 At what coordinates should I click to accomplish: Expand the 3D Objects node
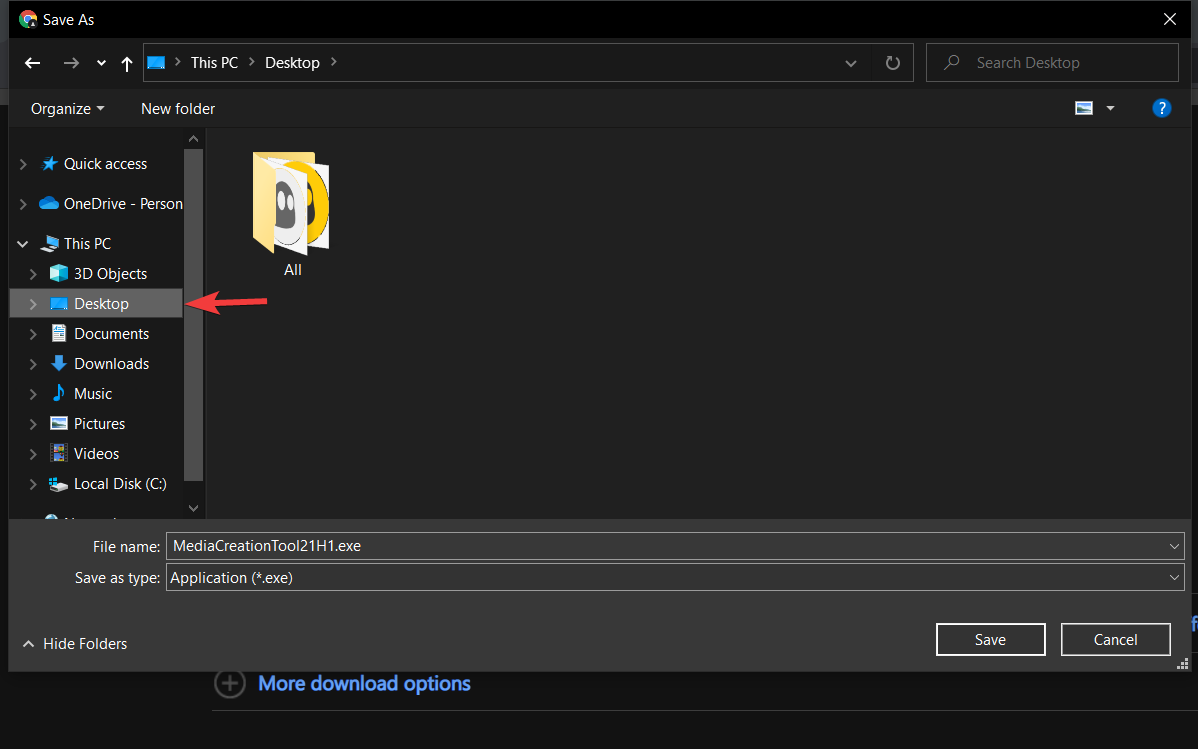[33, 274]
